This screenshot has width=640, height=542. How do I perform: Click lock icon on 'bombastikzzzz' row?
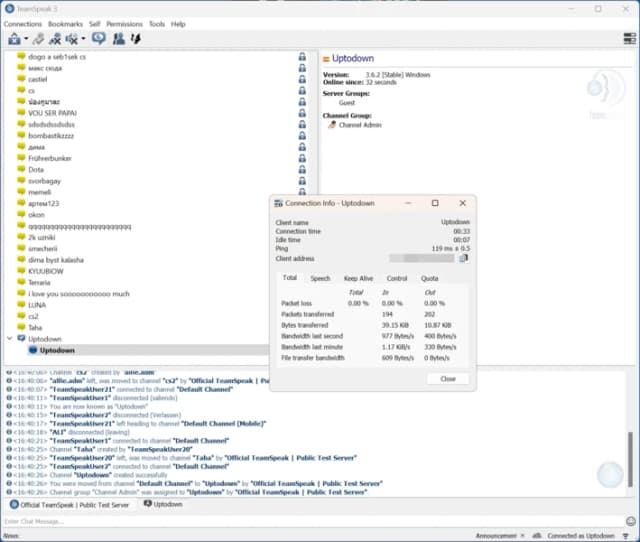click(302, 136)
